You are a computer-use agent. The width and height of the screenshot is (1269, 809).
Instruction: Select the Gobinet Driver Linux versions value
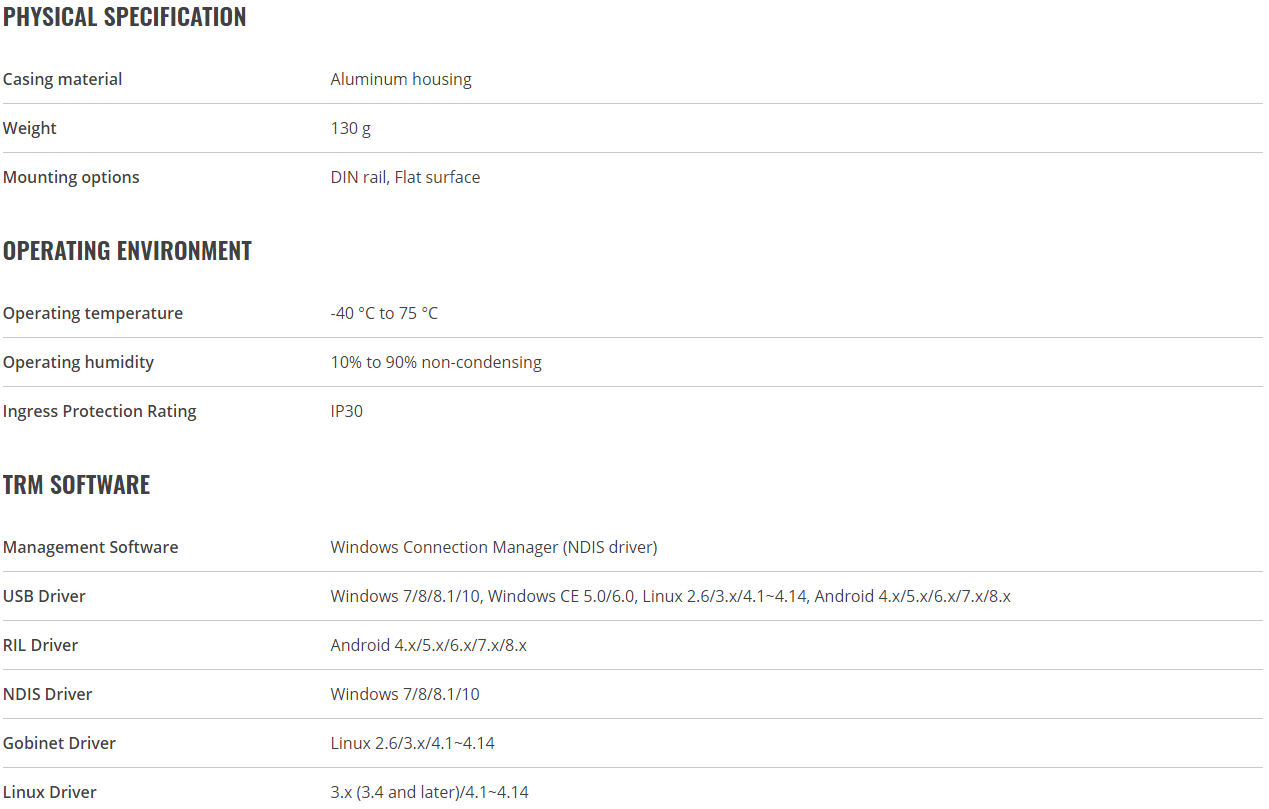(x=413, y=743)
